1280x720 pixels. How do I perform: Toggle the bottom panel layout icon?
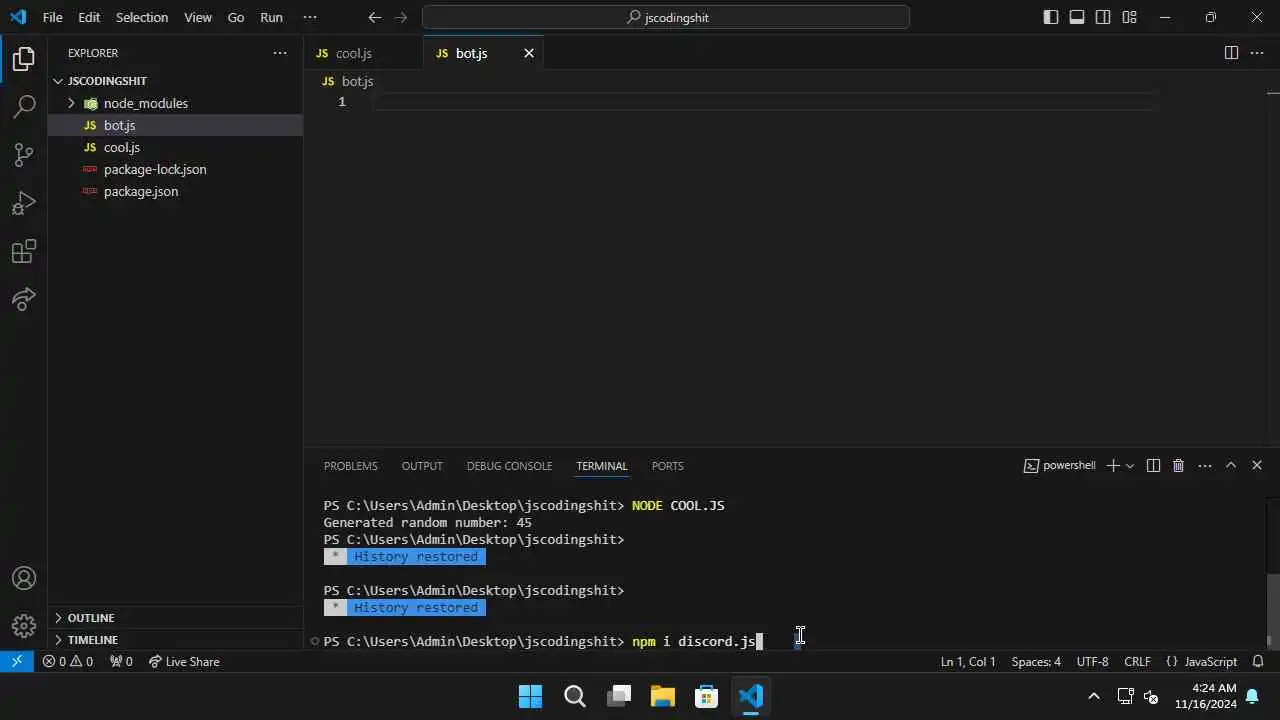(1077, 17)
